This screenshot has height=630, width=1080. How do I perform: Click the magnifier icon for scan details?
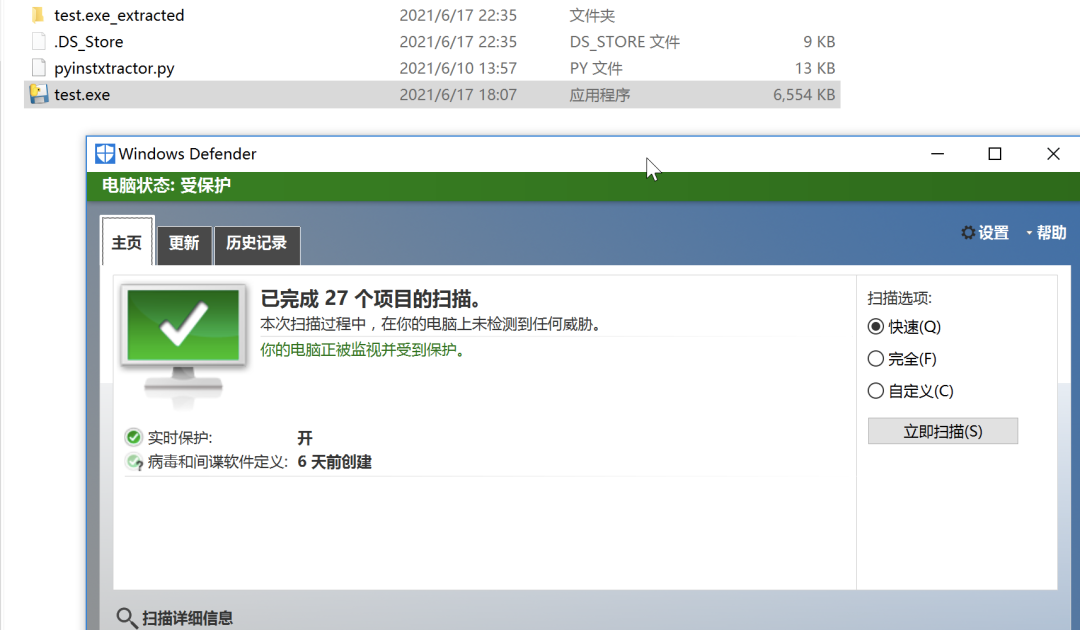[126, 618]
